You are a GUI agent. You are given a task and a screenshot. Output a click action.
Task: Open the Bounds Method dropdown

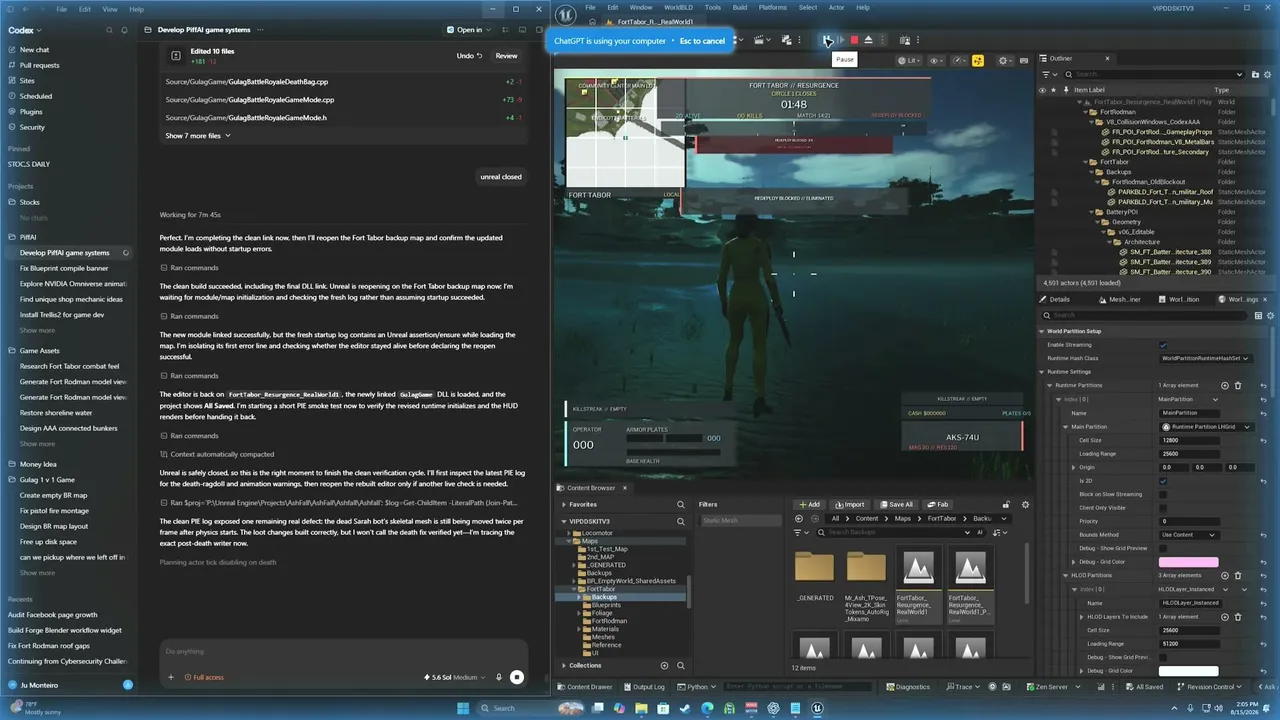(1190, 535)
